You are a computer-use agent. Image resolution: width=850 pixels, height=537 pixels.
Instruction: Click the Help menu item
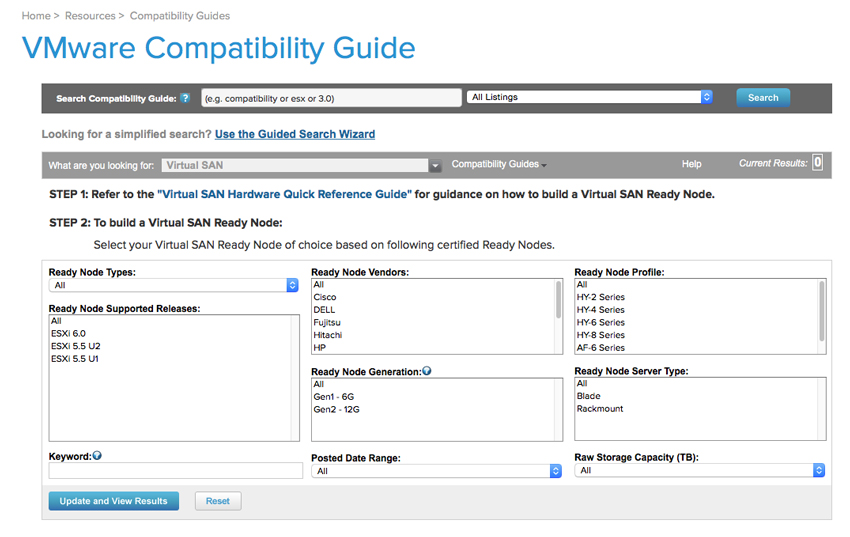(691, 164)
